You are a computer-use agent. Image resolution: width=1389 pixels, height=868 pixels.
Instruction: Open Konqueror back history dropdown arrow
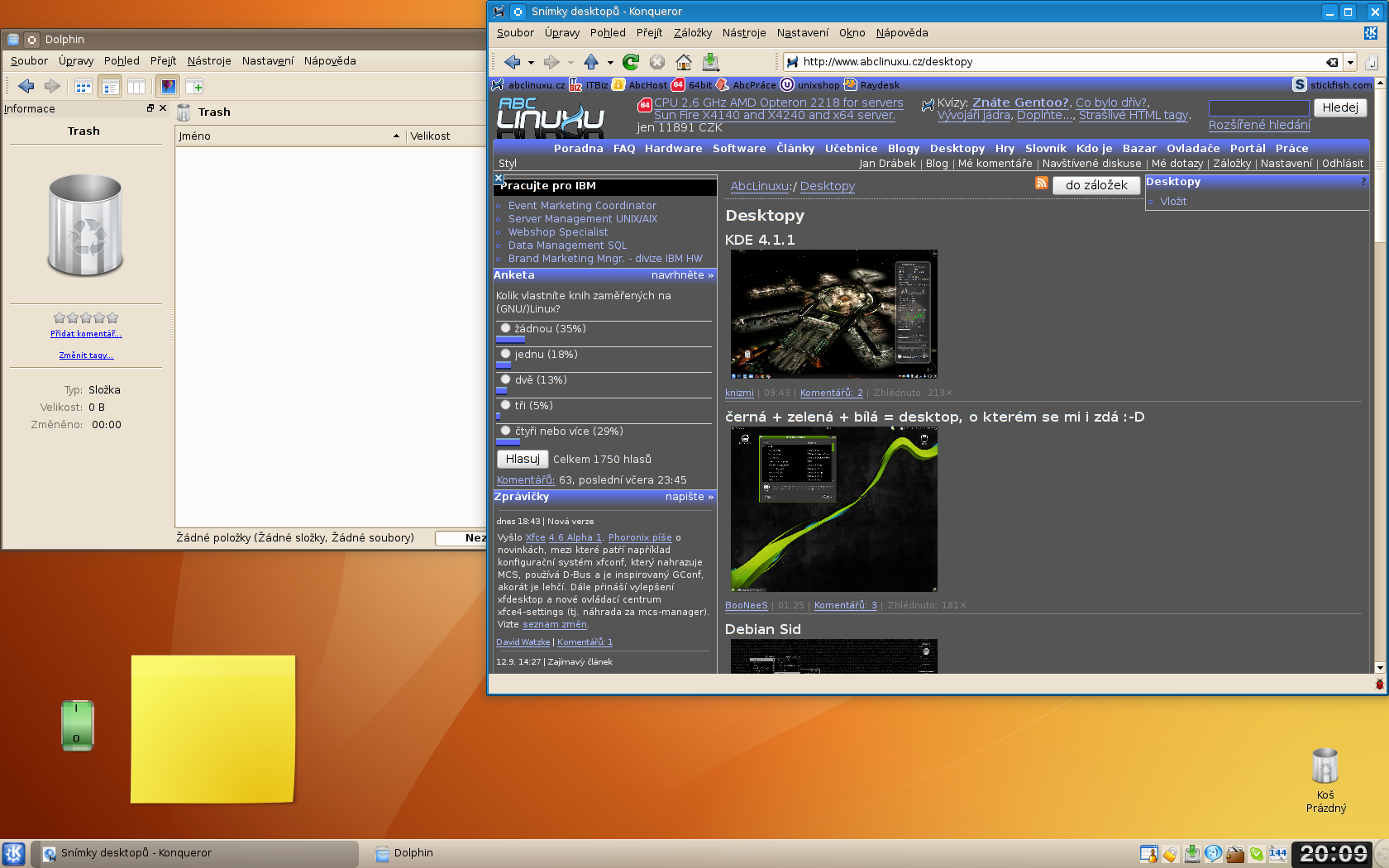(531, 63)
